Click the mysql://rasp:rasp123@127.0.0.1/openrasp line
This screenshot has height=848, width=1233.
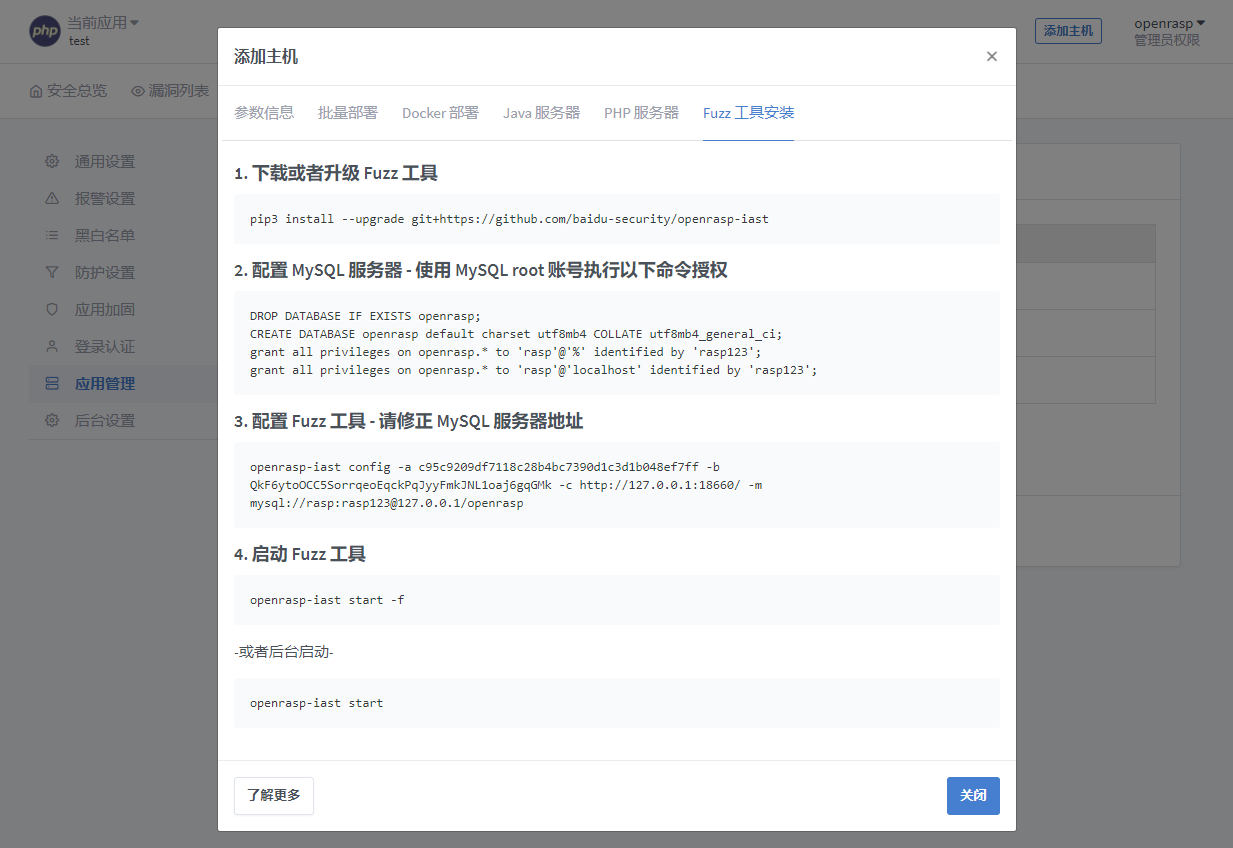click(387, 503)
